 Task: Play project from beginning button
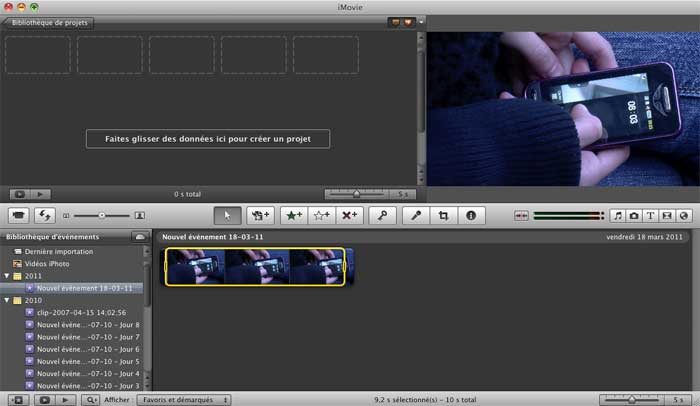pyautogui.click(x=41, y=194)
